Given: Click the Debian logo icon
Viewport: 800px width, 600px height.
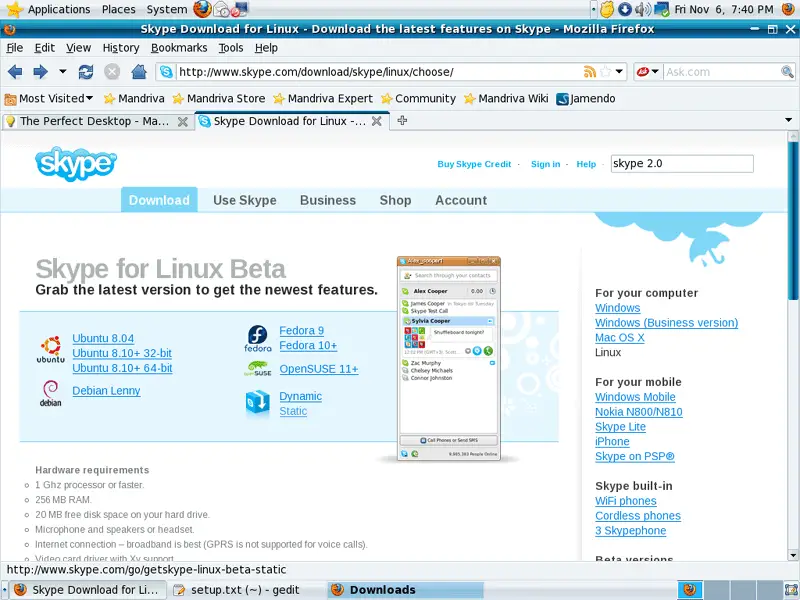Looking at the screenshot, I should click(x=51, y=393).
